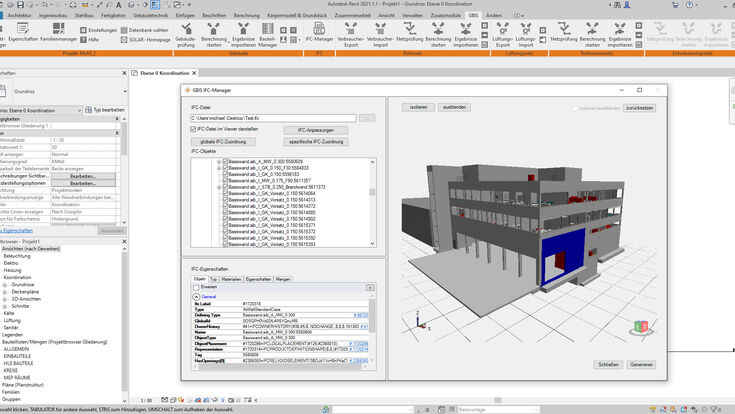Start Berechnung in the Rohrnetz panel
735x414 pixels.
[x=438, y=35]
